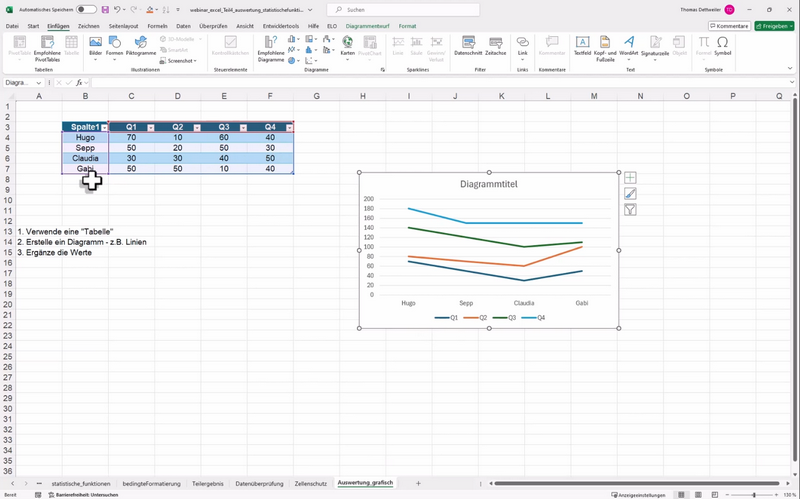Open the chart styles brush button
This screenshot has height=499, width=800.
[630, 194]
